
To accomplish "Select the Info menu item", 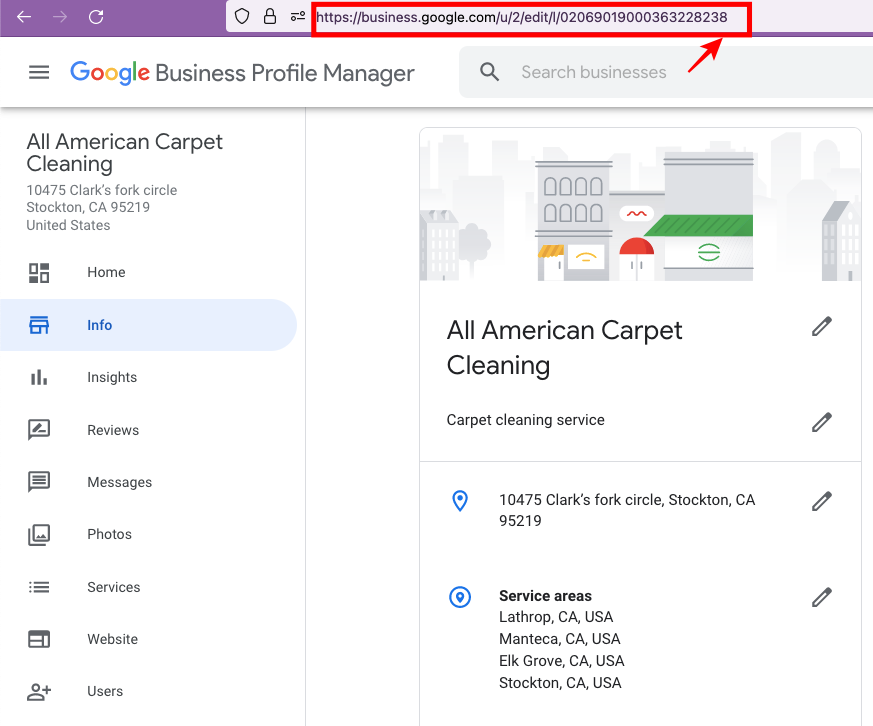I will pyautogui.click(x=100, y=325).
